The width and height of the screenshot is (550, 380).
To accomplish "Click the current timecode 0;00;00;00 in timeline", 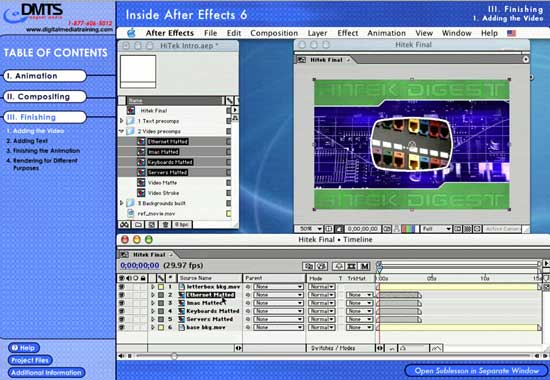I will tap(140, 266).
